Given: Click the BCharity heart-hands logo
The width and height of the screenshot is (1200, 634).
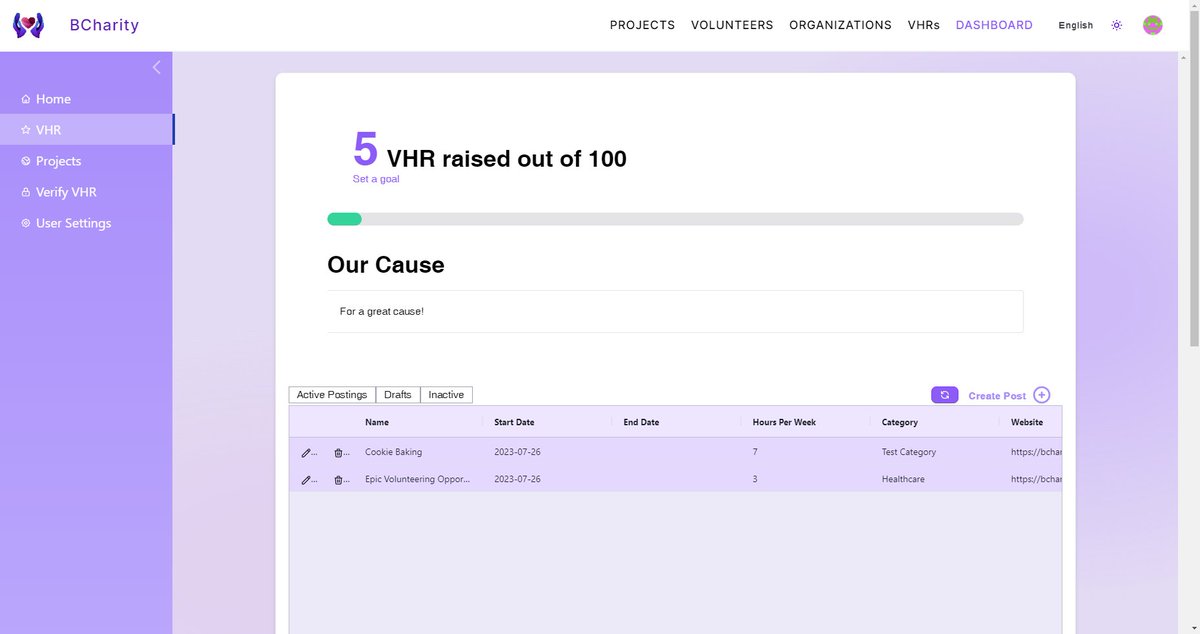Looking at the screenshot, I should coord(28,25).
